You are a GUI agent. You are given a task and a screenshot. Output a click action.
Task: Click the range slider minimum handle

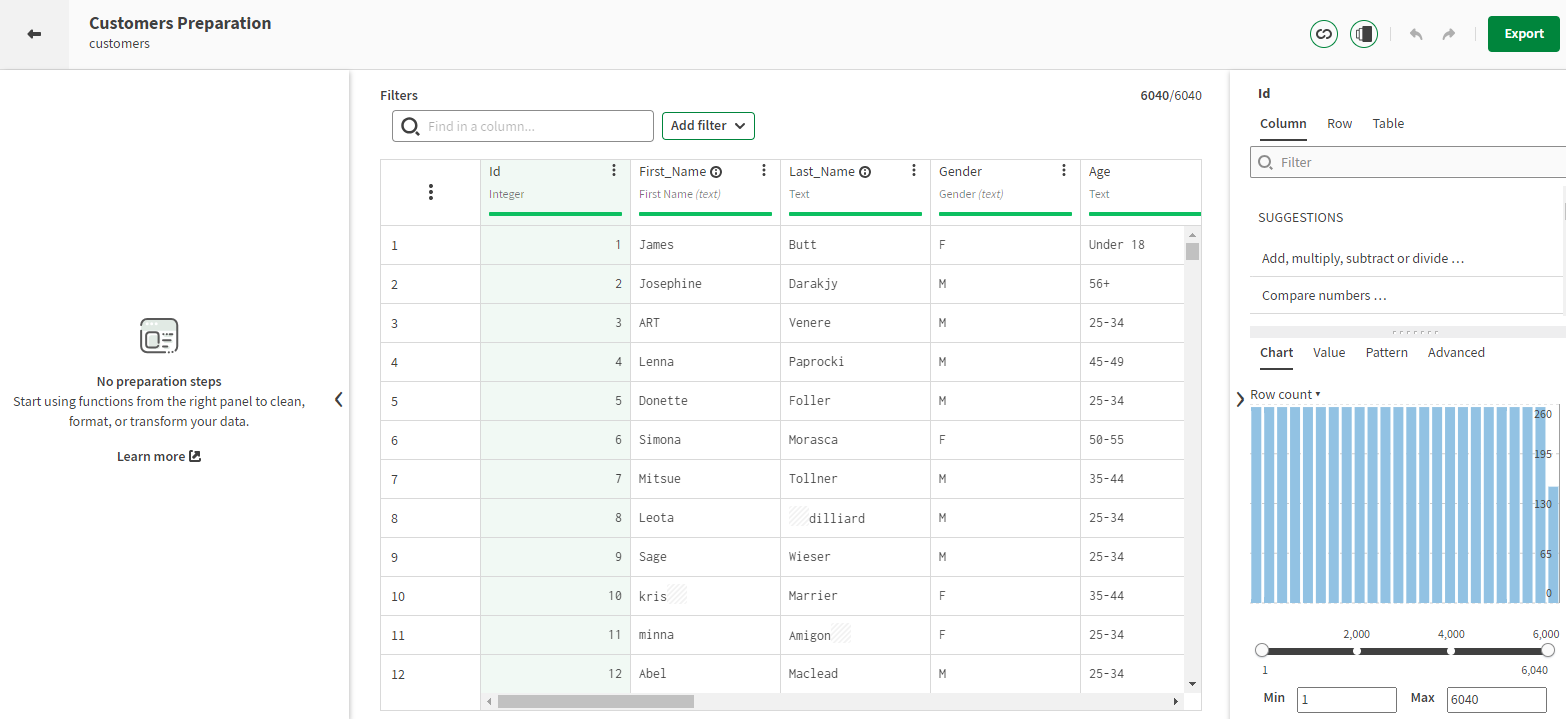(x=1262, y=650)
